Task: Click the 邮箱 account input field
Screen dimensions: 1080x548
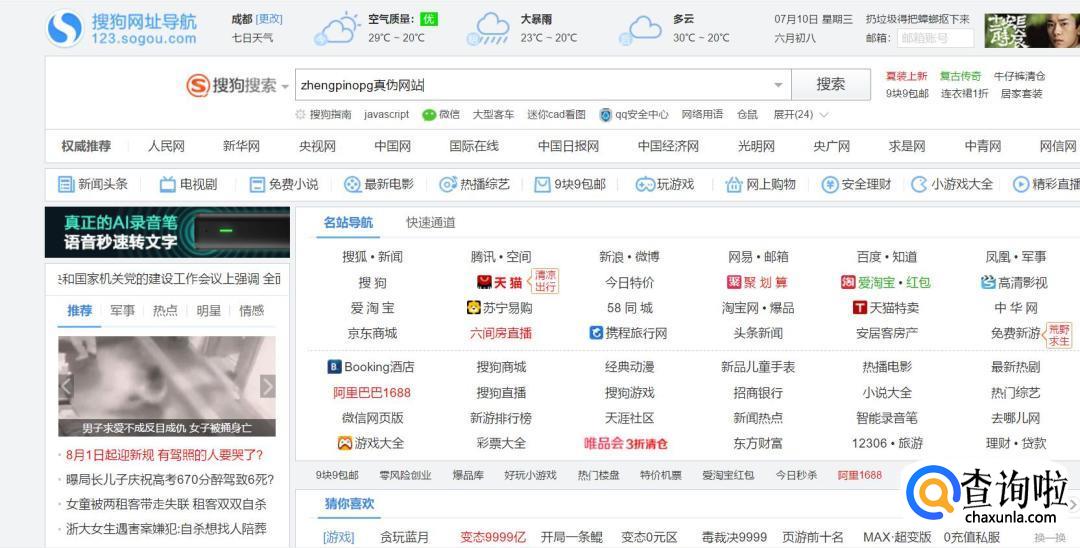Action: (935, 39)
